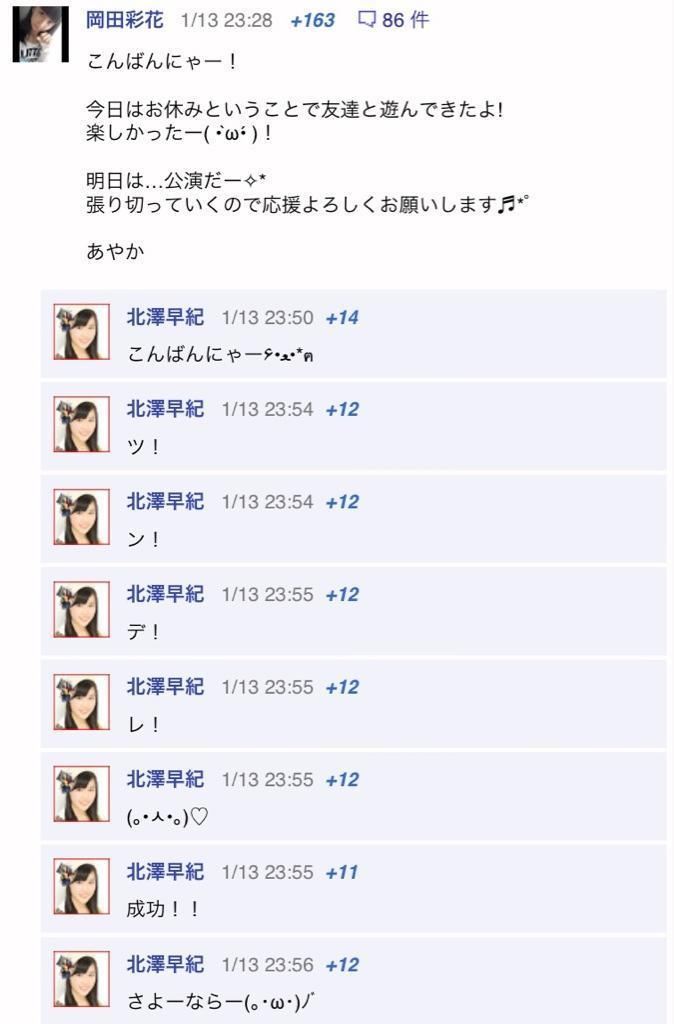Click 岡田彩花's profile avatar
The height and width of the screenshot is (1024, 674).
click(40, 34)
